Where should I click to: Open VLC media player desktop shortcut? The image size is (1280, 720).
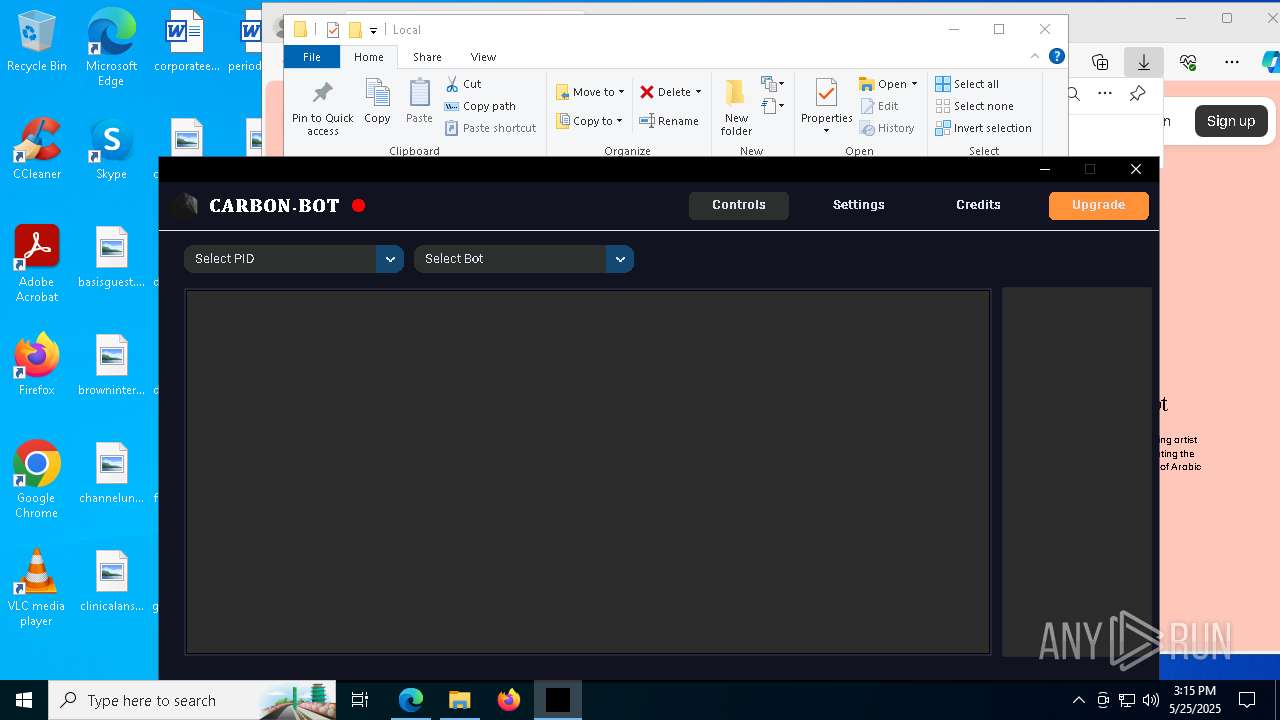(37, 587)
